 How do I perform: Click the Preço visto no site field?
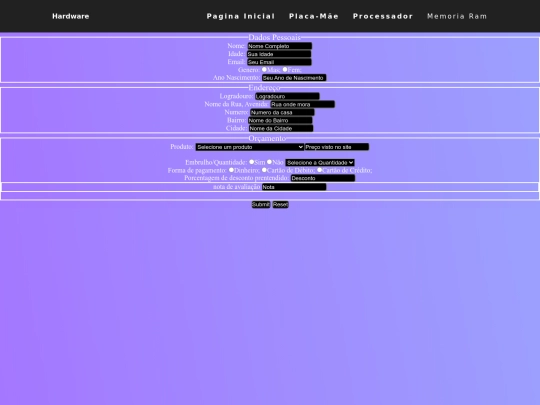(336, 147)
